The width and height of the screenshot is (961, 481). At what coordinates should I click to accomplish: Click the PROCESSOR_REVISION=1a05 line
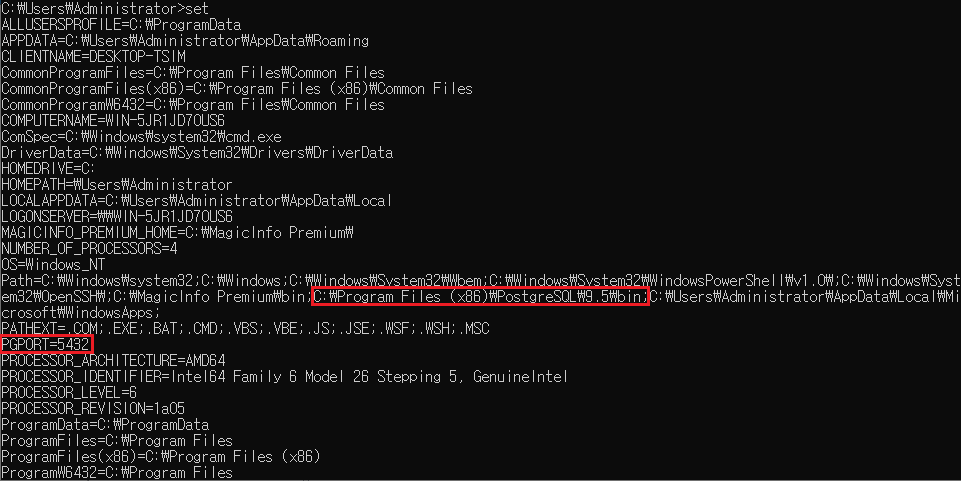pyautogui.click(x=93, y=409)
